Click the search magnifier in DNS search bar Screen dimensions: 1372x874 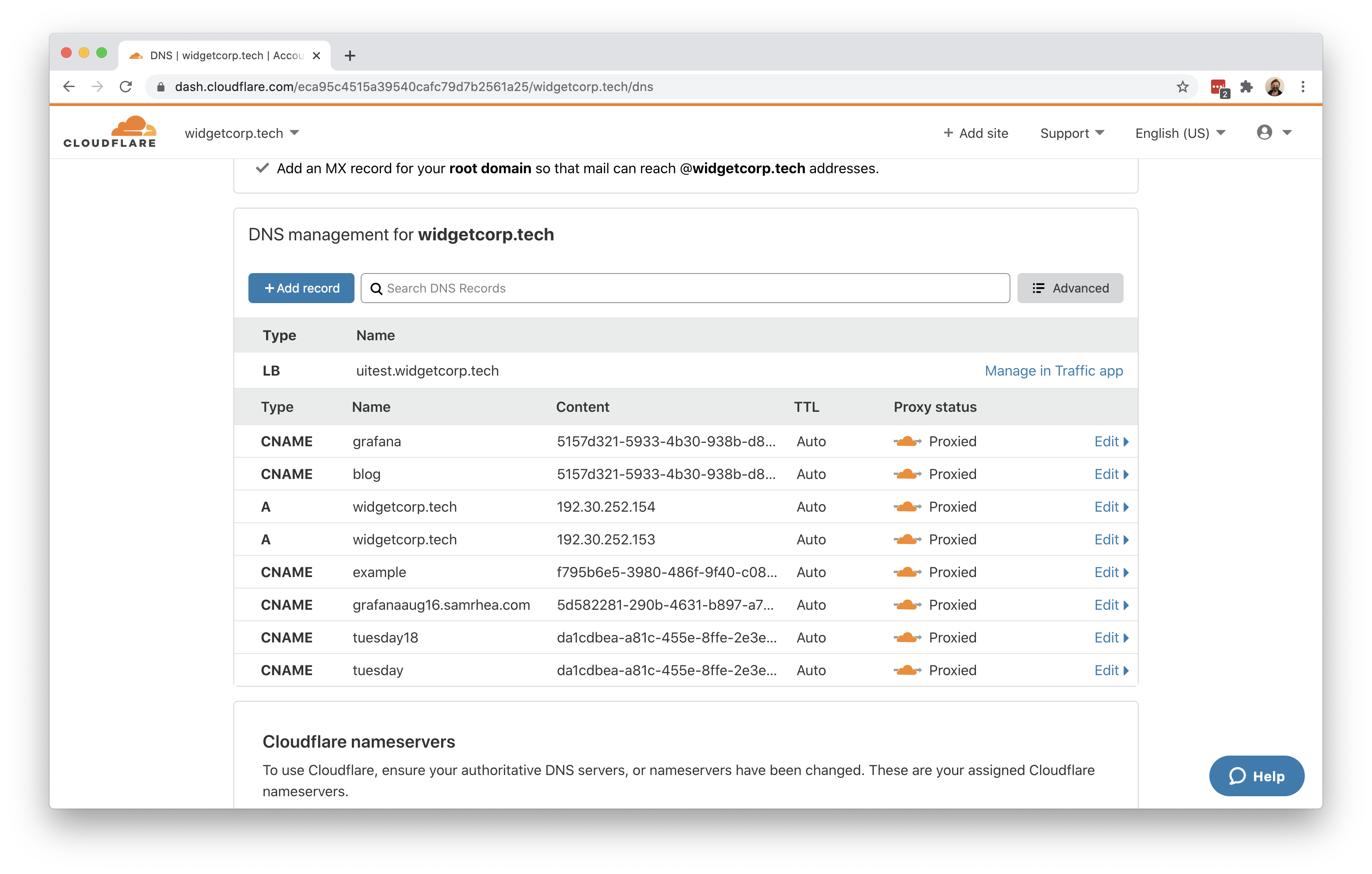(x=377, y=288)
